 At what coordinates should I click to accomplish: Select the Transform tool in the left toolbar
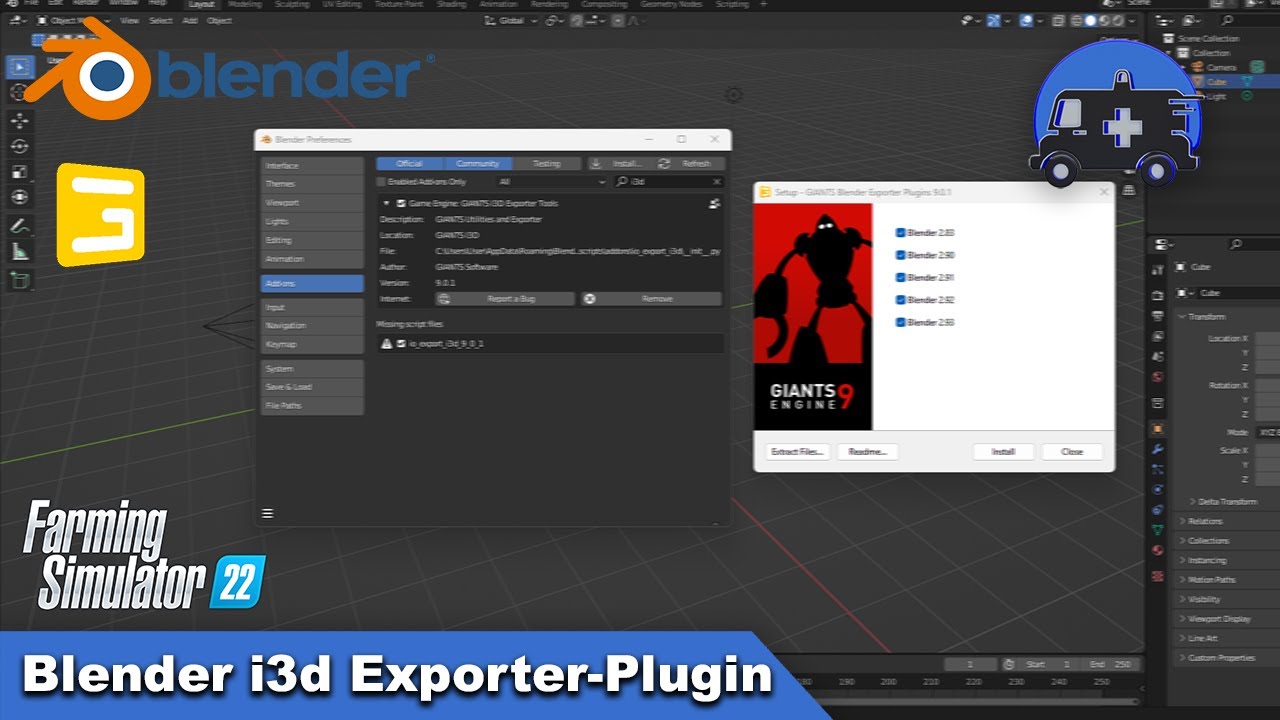coord(20,197)
